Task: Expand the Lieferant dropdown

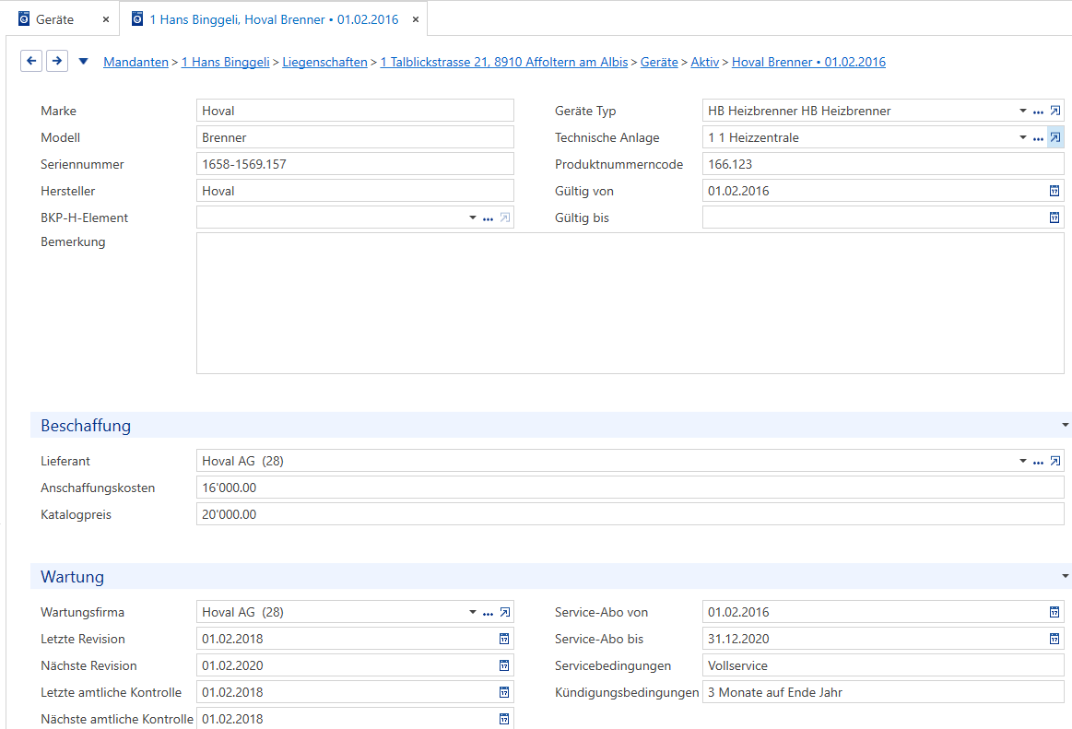Action: coord(1023,461)
